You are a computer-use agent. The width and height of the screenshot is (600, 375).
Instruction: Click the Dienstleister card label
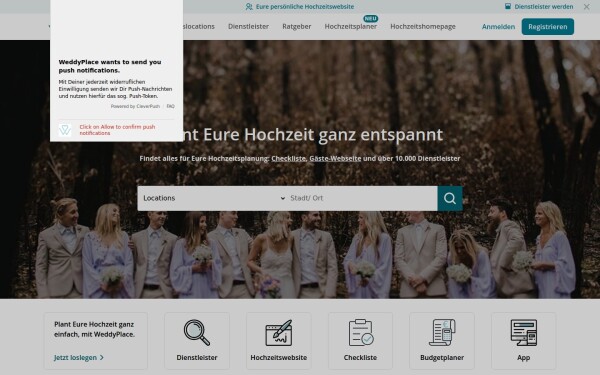(x=197, y=357)
